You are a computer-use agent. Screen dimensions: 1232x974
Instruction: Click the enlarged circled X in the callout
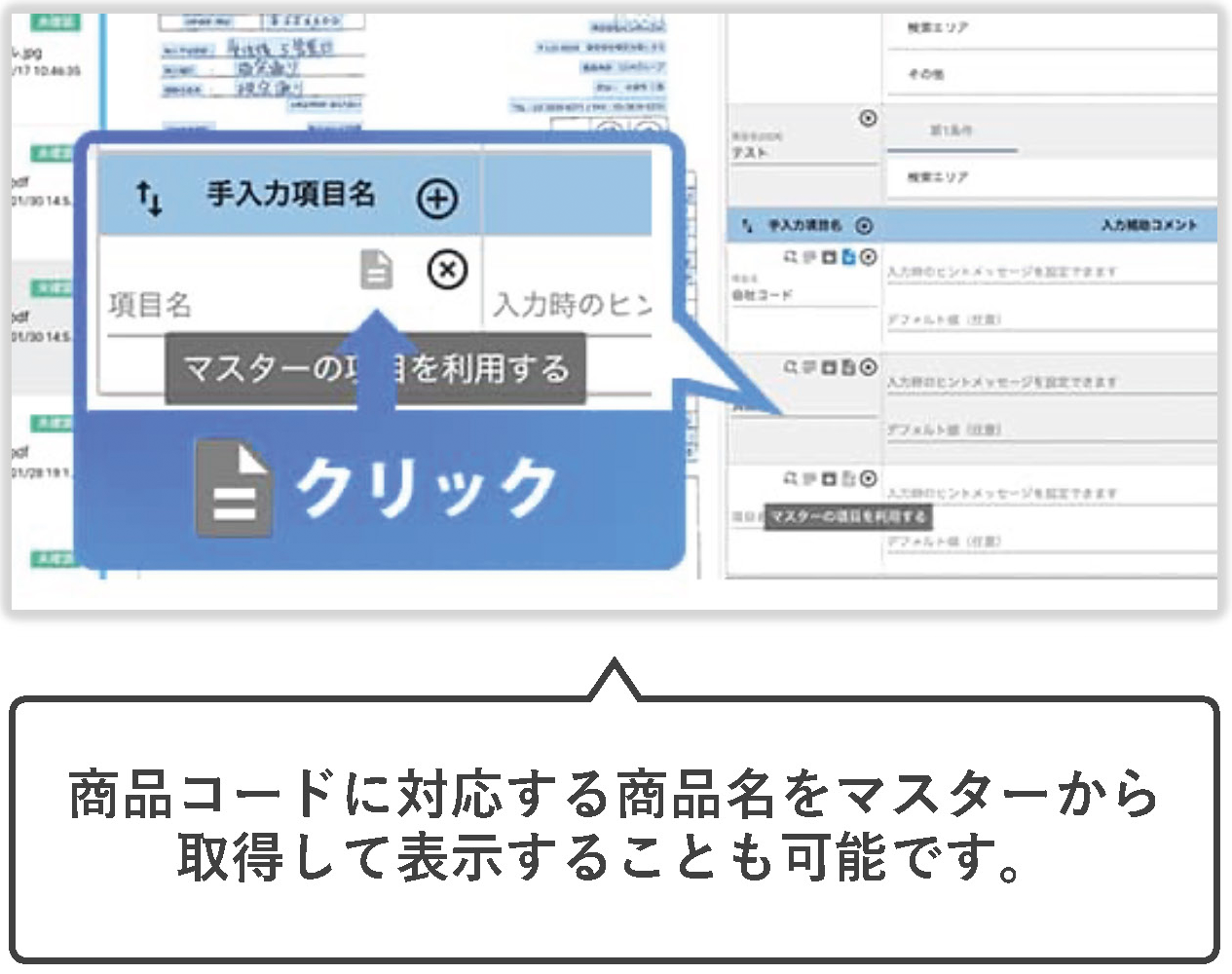click(447, 270)
